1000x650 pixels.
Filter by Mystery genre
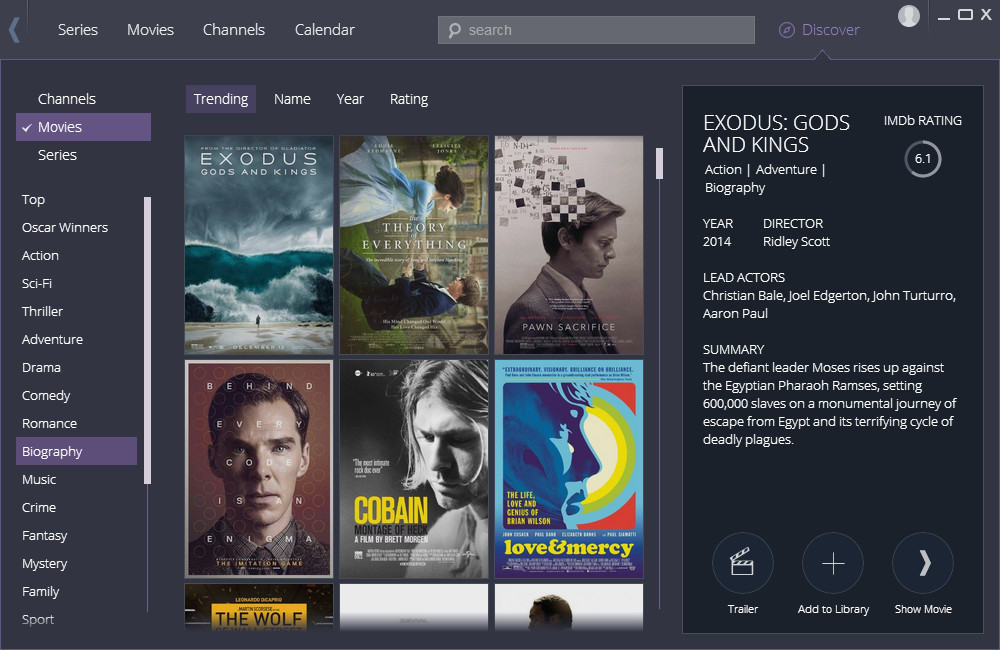pos(45,564)
